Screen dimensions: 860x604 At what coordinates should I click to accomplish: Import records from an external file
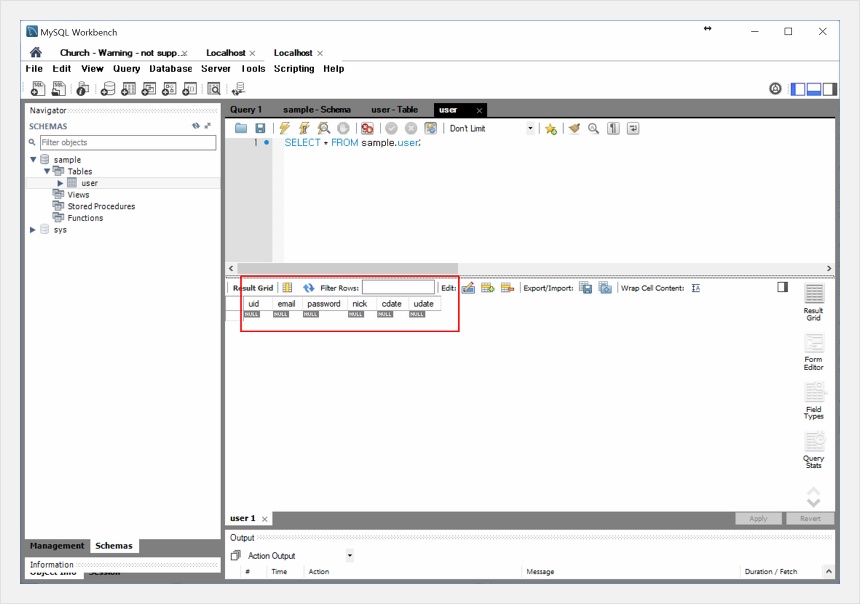pyautogui.click(x=606, y=288)
